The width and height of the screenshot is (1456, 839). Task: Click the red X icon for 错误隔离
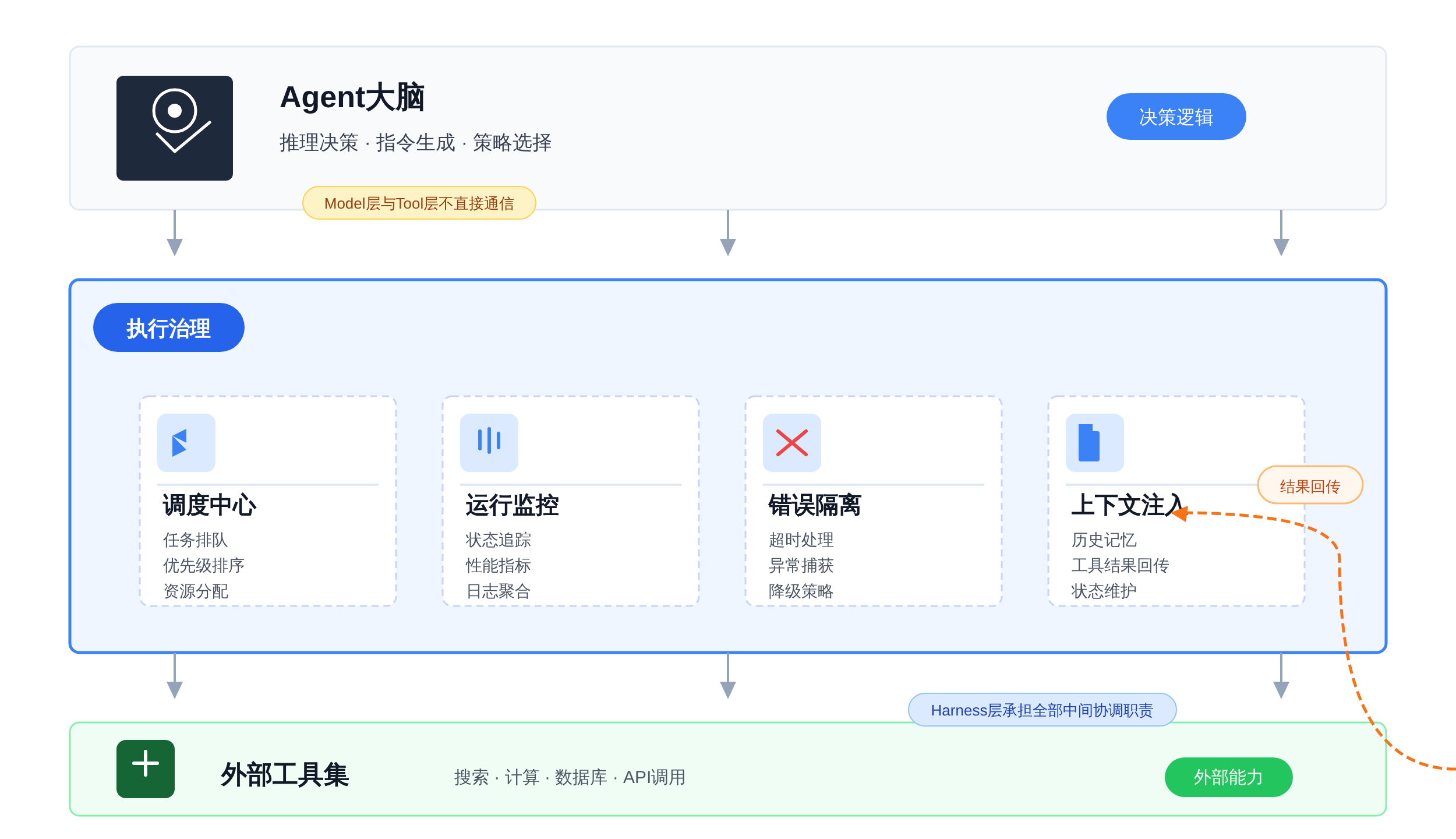(x=791, y=442)
